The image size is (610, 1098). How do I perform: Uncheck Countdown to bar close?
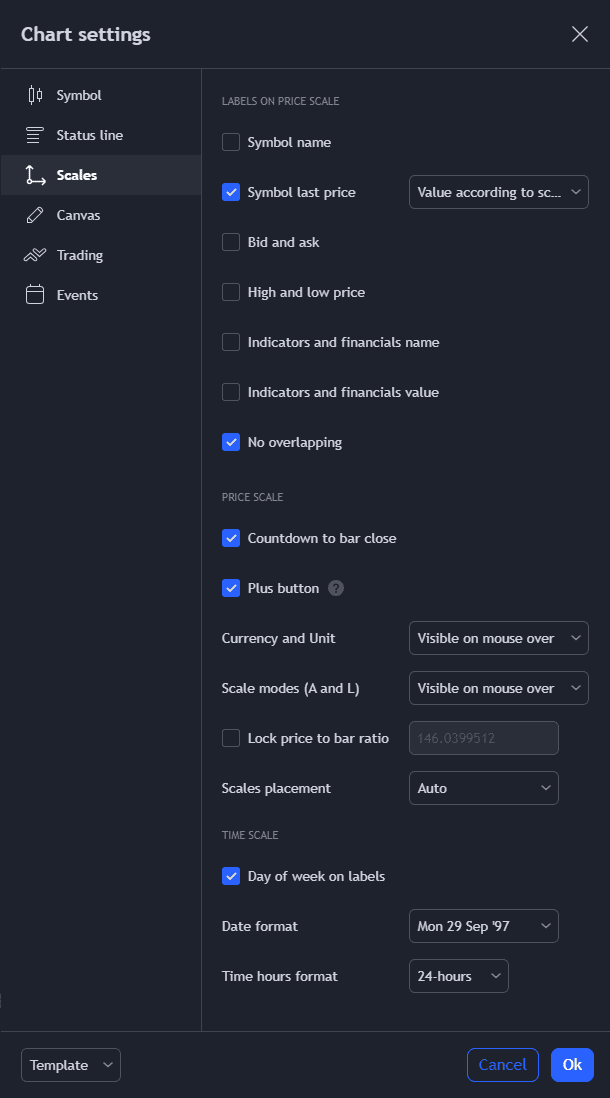231,538
